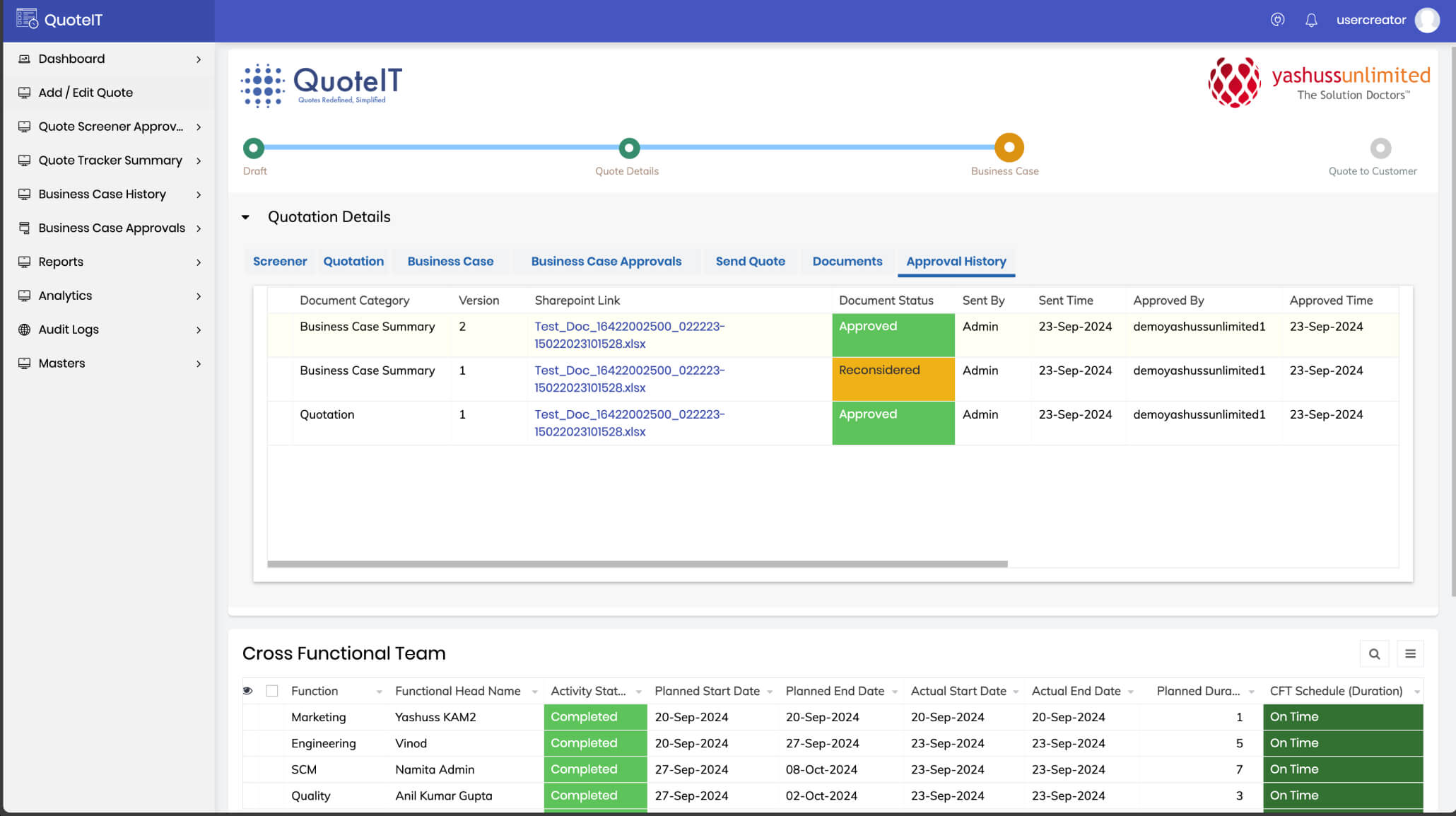
Task: Open the Function column dropdown arrow
Action: tap(379, 692)
